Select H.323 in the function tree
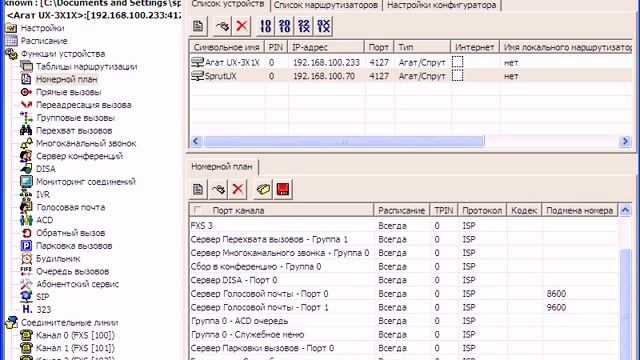 44,310
